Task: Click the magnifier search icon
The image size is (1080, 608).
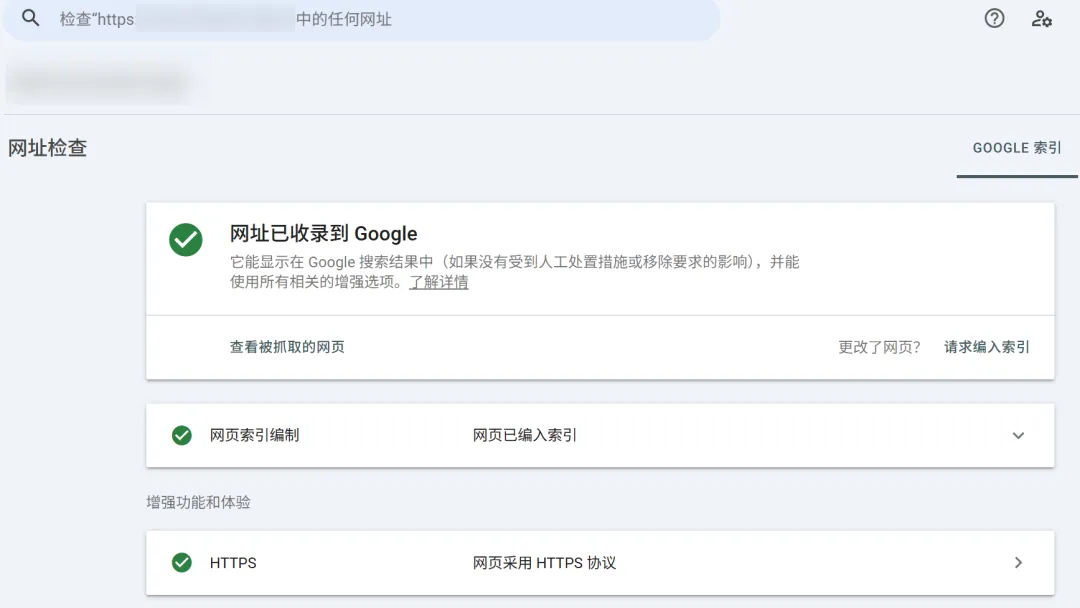Action: pyautogui.click(x=31, y=19)
